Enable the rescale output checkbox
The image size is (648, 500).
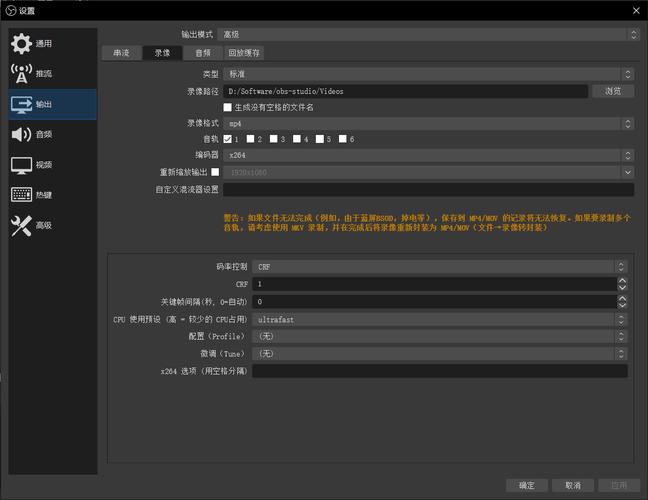[215, 172]
